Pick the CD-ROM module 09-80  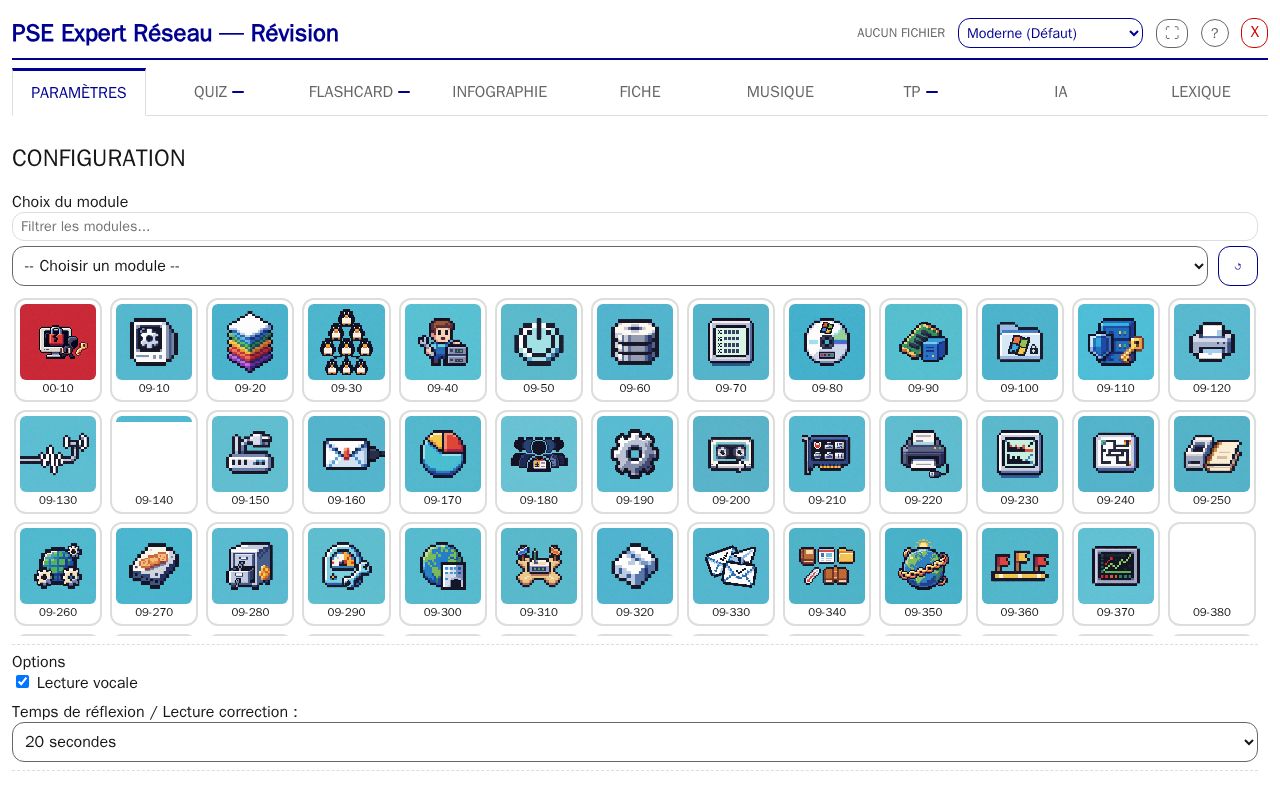click(x=827, y=349)
